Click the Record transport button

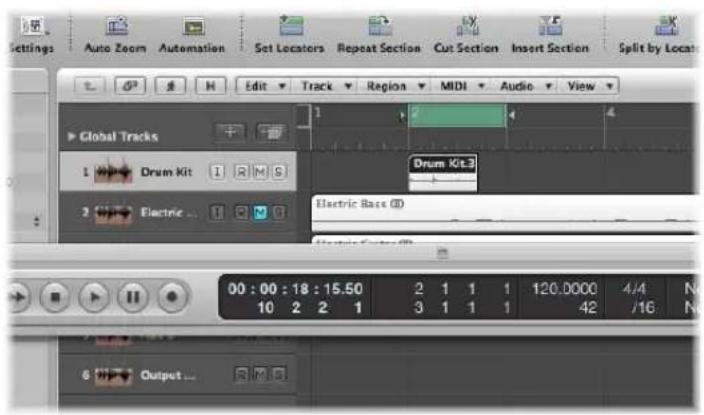coord(172,297)
